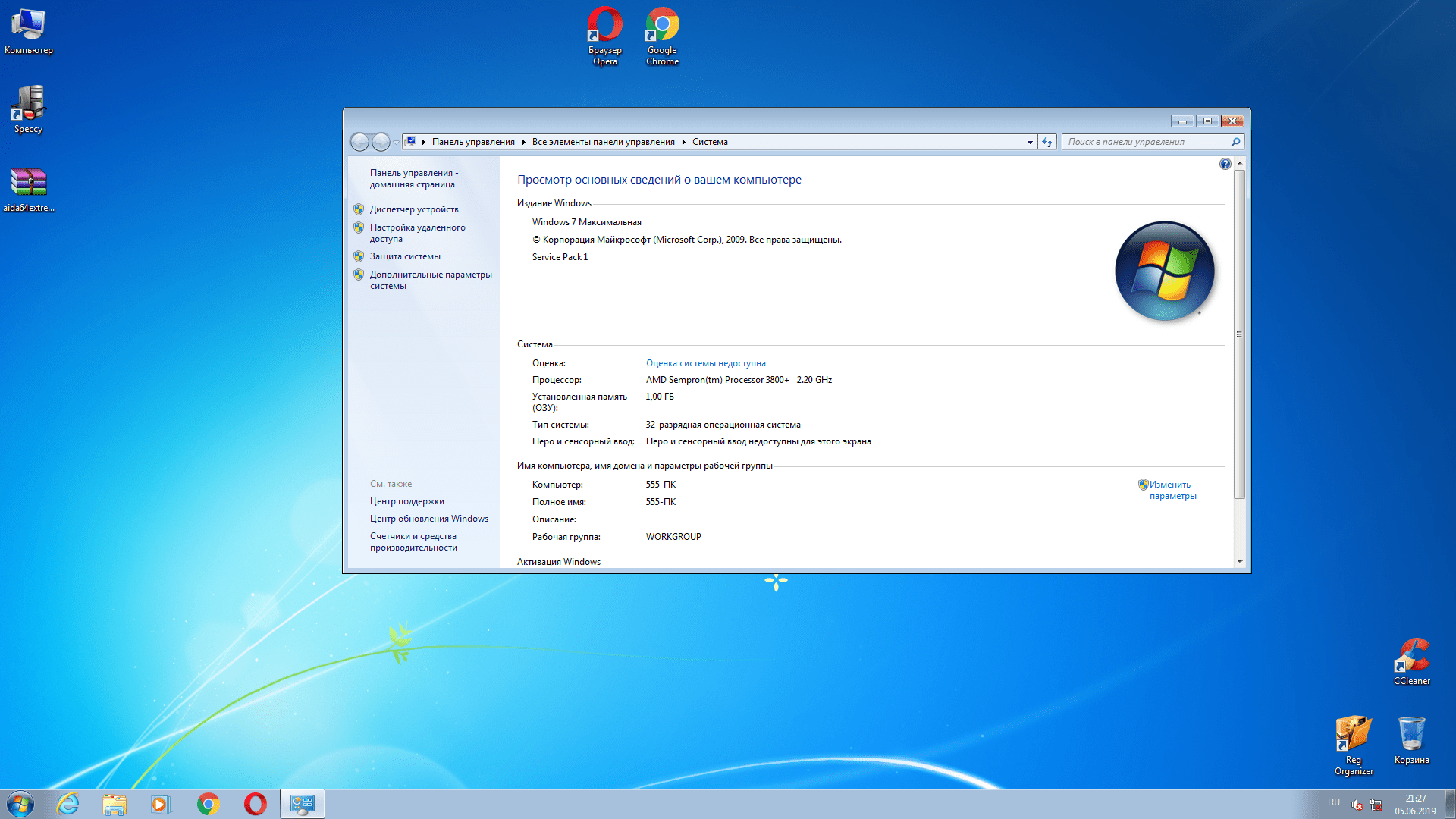The height and width of the screenshot is (819, 1456).
Task: Expand arrow after Все элементы панели управления
Action: (x=683, y=142)
